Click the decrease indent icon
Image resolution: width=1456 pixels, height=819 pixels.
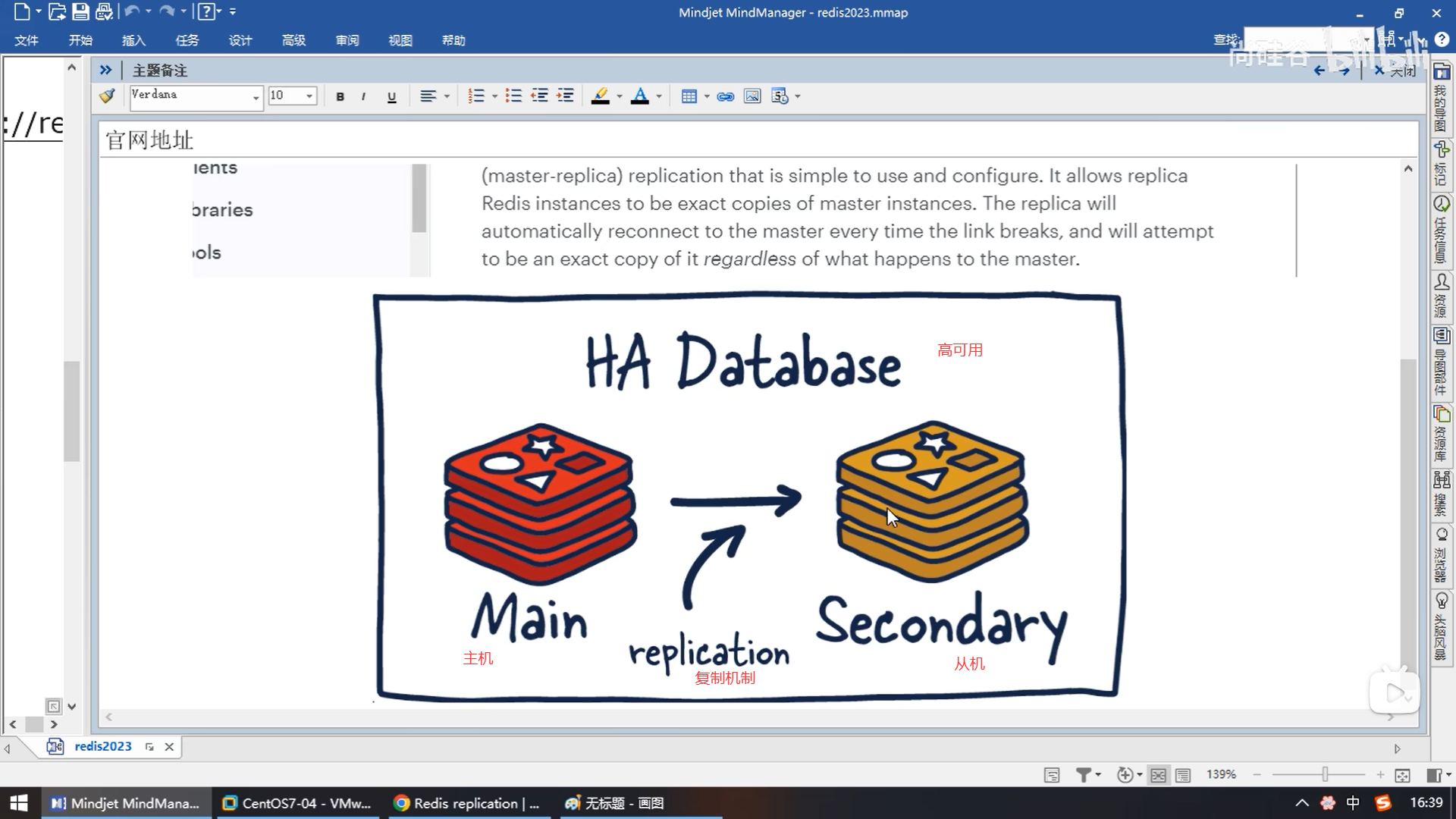tap(539, 96)
